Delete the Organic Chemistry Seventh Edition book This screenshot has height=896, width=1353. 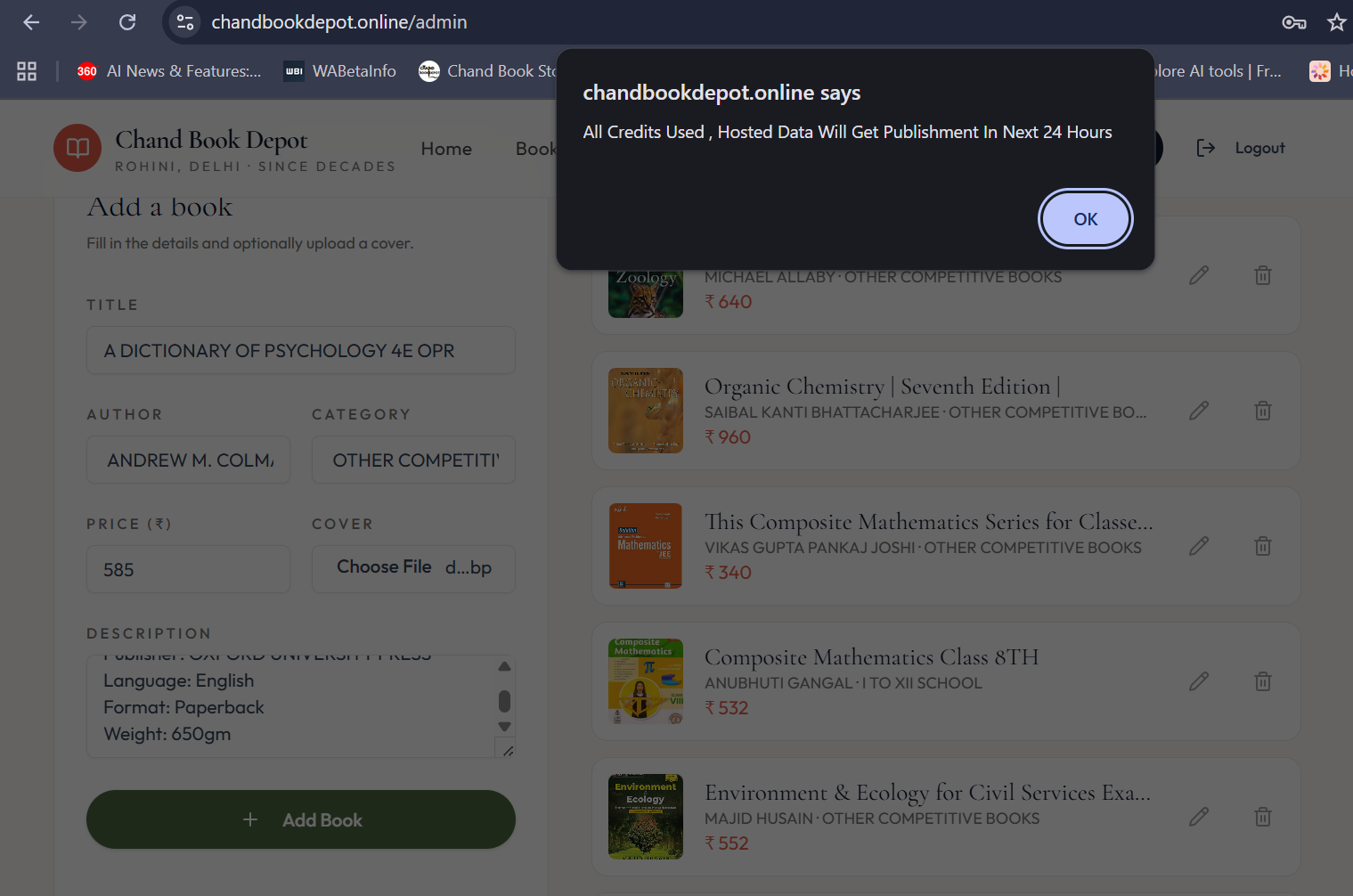click(1263, 411)
